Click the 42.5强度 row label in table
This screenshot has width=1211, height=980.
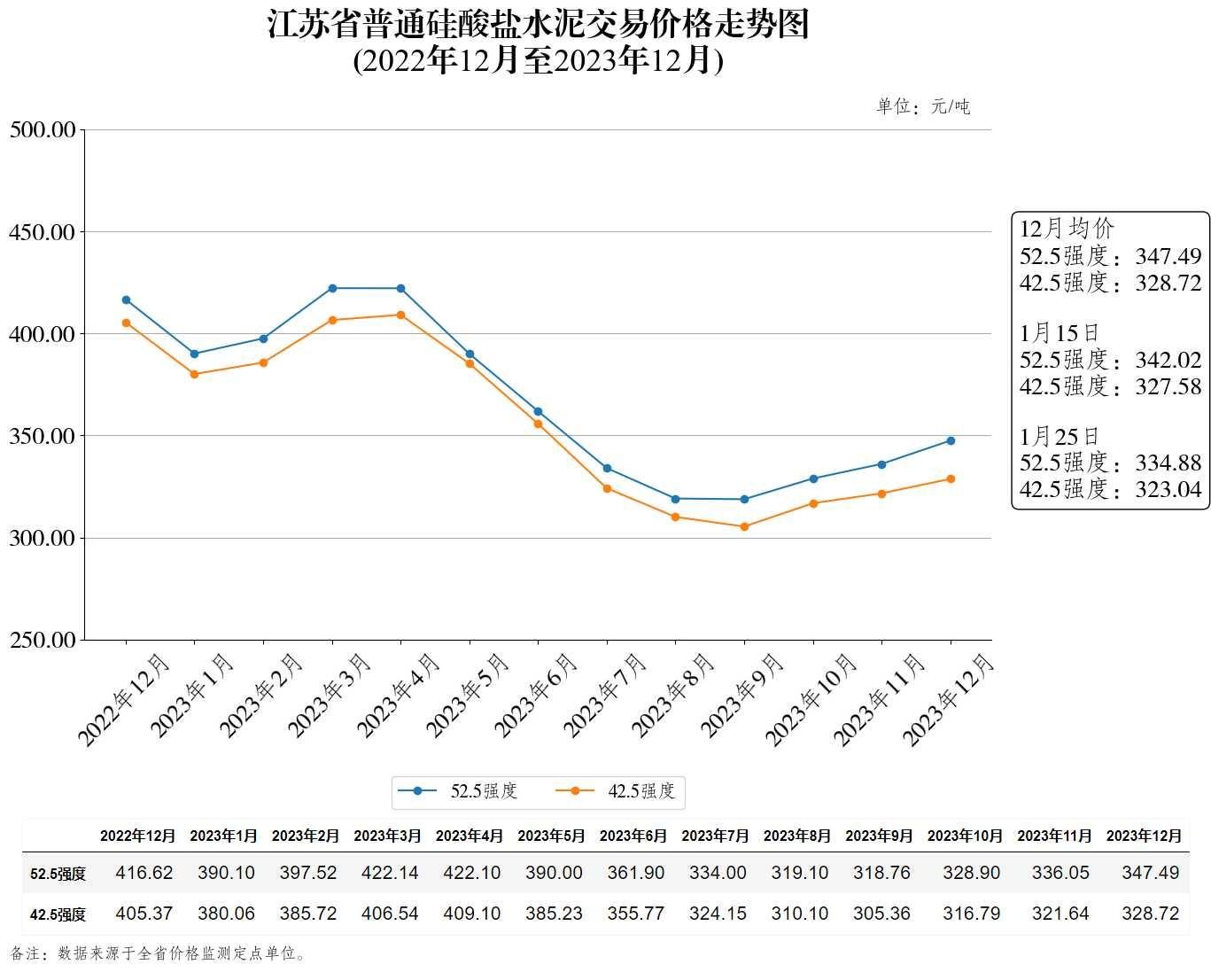click(x=58, y=914)
